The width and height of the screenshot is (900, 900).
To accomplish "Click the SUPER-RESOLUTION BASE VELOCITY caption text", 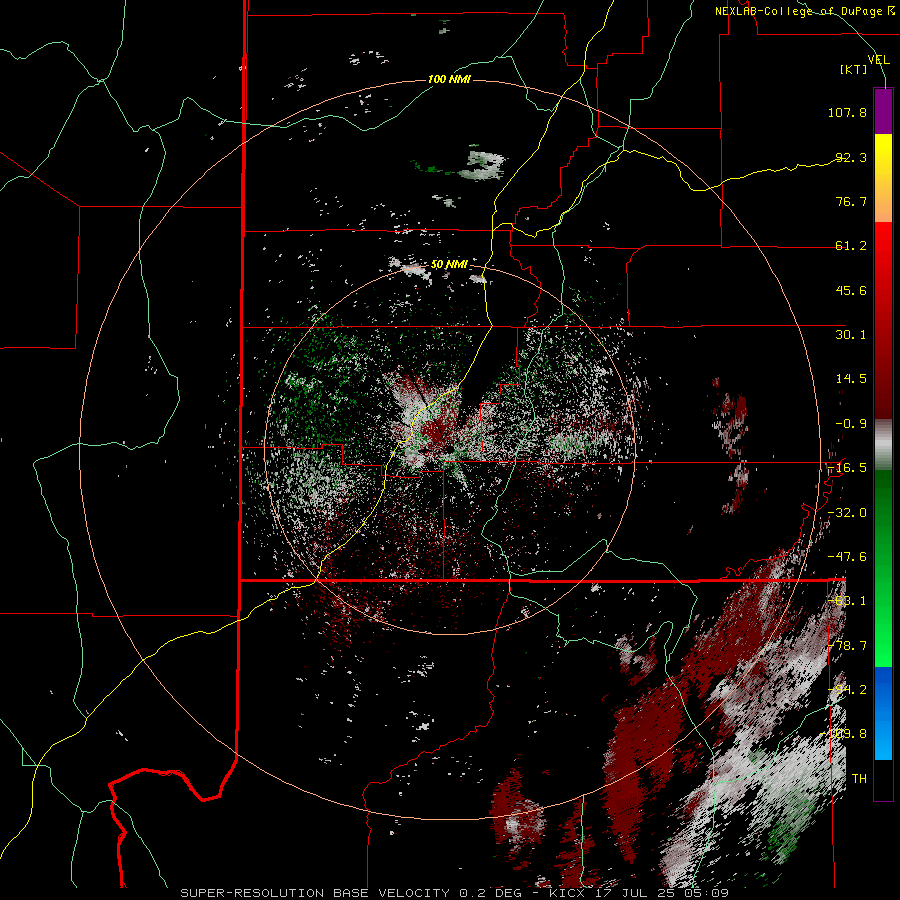I will 315,893.
